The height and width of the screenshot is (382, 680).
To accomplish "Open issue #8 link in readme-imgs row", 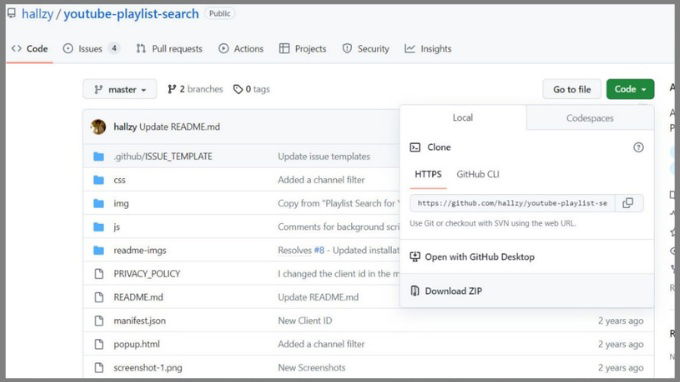I will [x=319, y=250].
